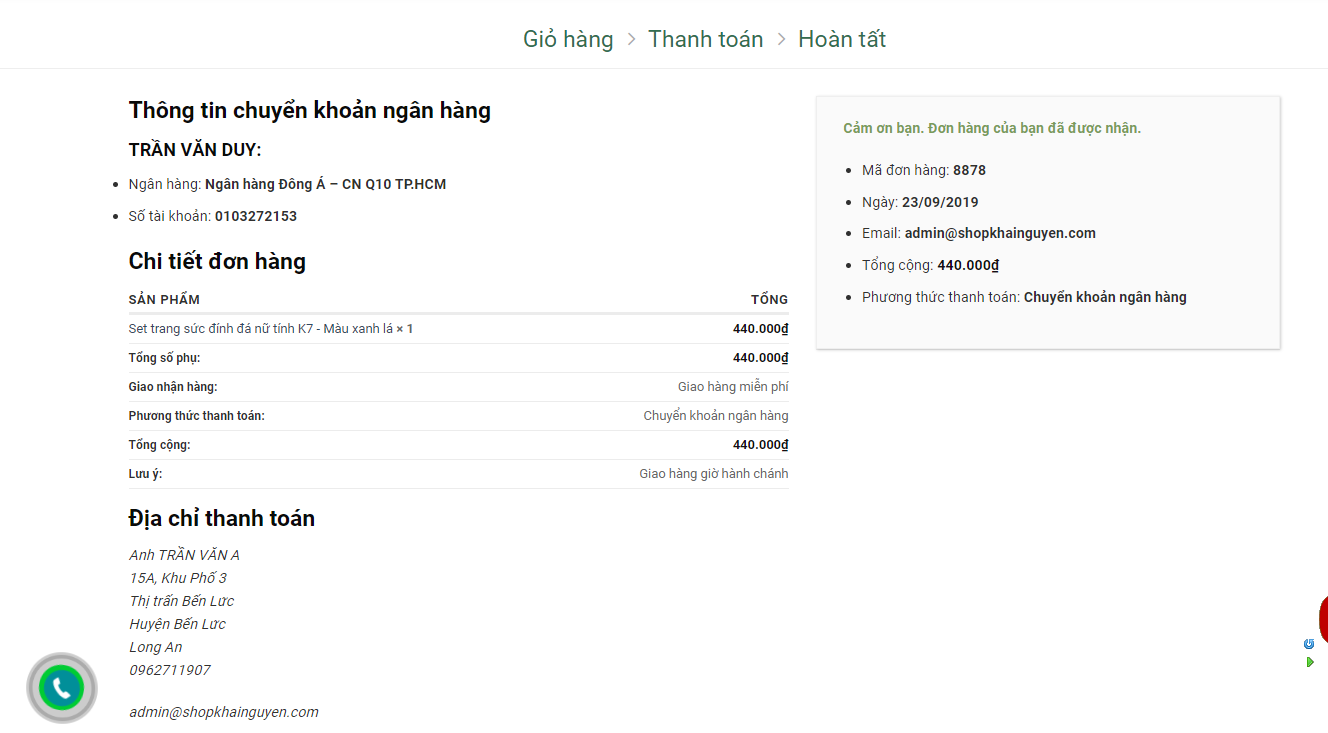This screenshot has height=733, width=1328.
Task: Click the order date 23/09/2019
Action: [940, 202]
